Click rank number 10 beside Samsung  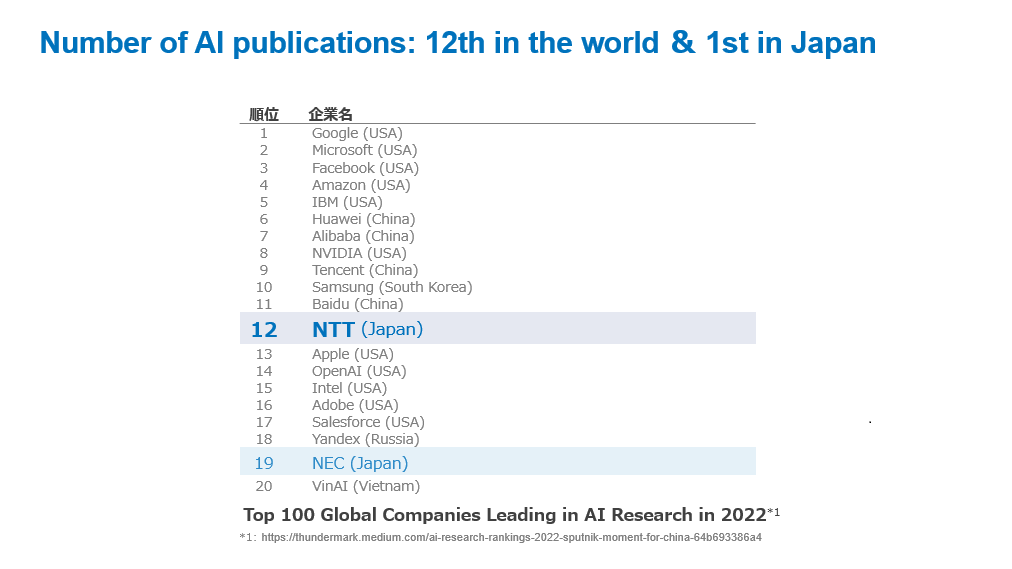[x=264, y=287]
